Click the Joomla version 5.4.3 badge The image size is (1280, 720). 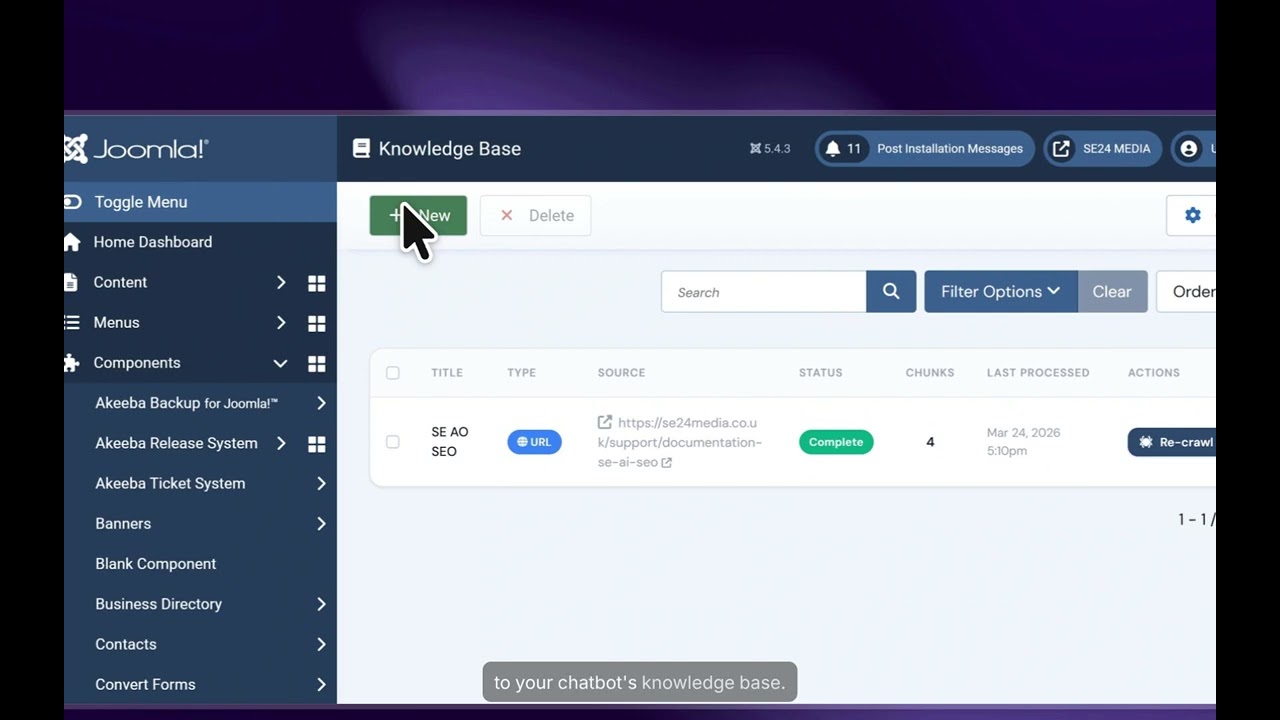coord(770,148)
